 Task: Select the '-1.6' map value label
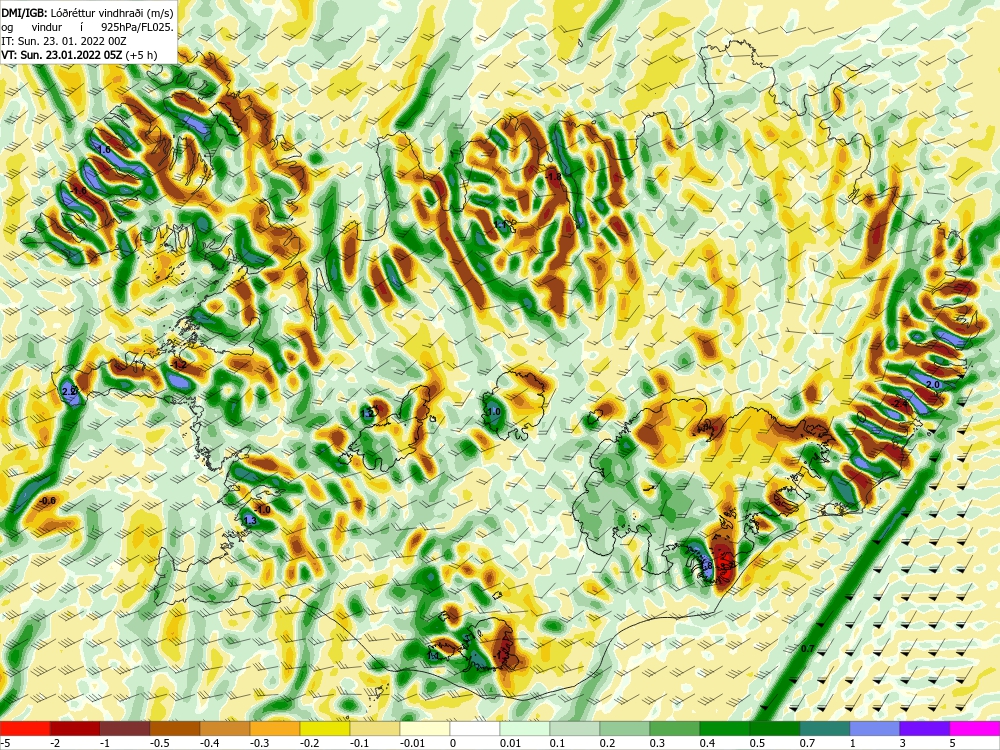(79, 191)
